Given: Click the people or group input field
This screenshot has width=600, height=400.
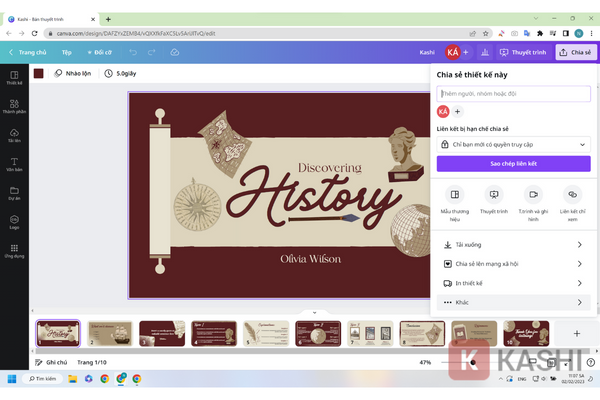Looking at the screenshot, I should 513,94.
